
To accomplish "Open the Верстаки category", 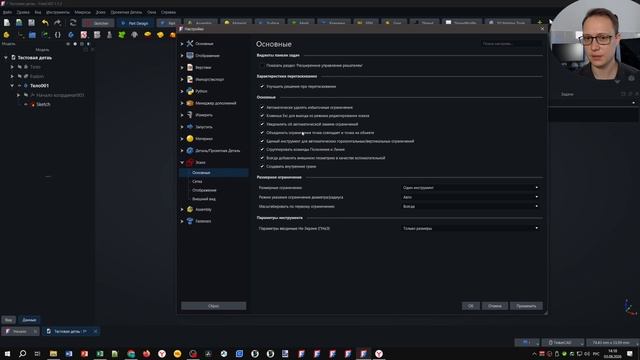I will [x=202, y=67].
